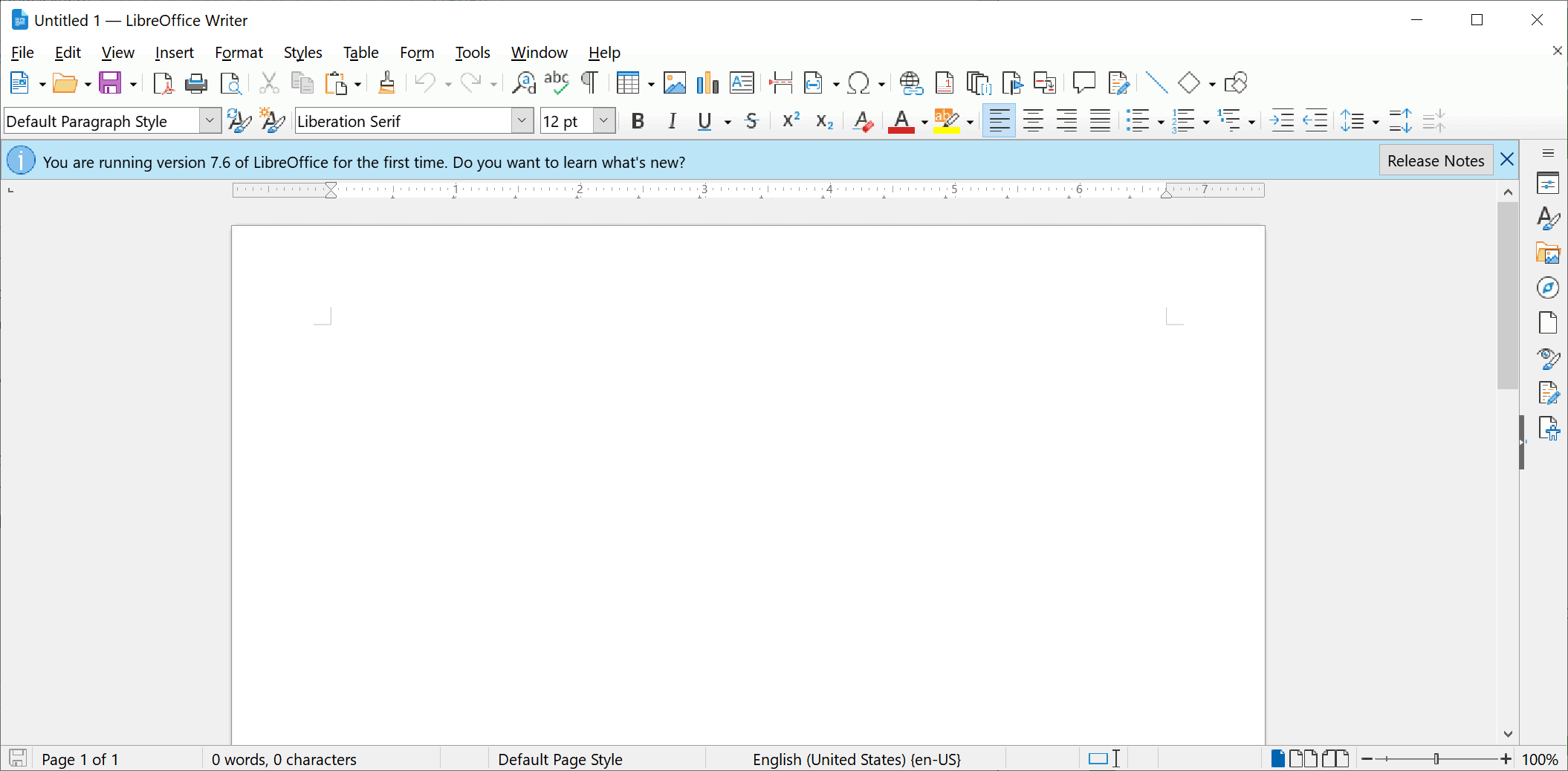Viewport: 1568px width, 771px height.
Task: Insert an image using the toolbar icon
Action: pos(674,83)
